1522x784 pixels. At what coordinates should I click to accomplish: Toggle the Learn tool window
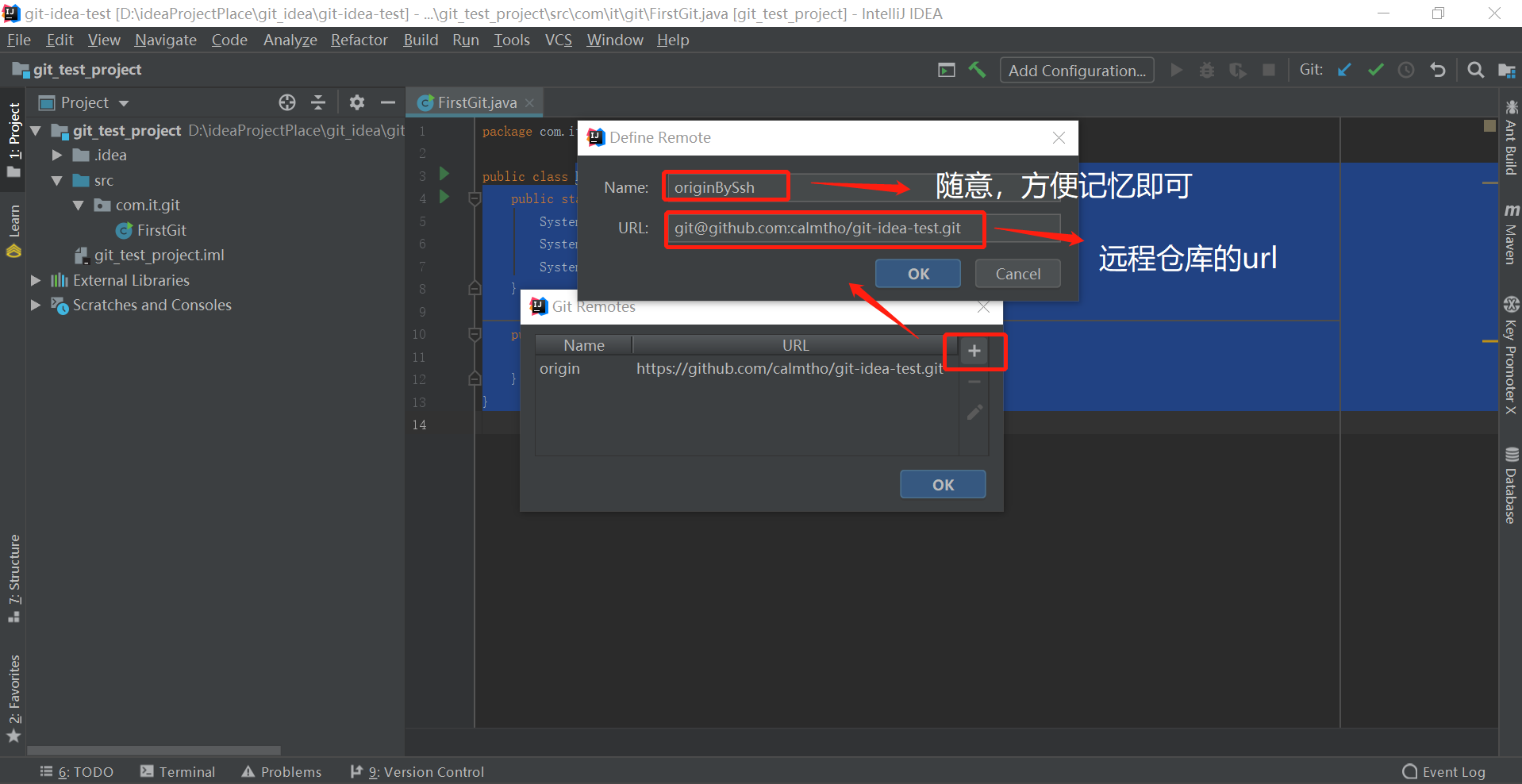(x=14, y=230)
